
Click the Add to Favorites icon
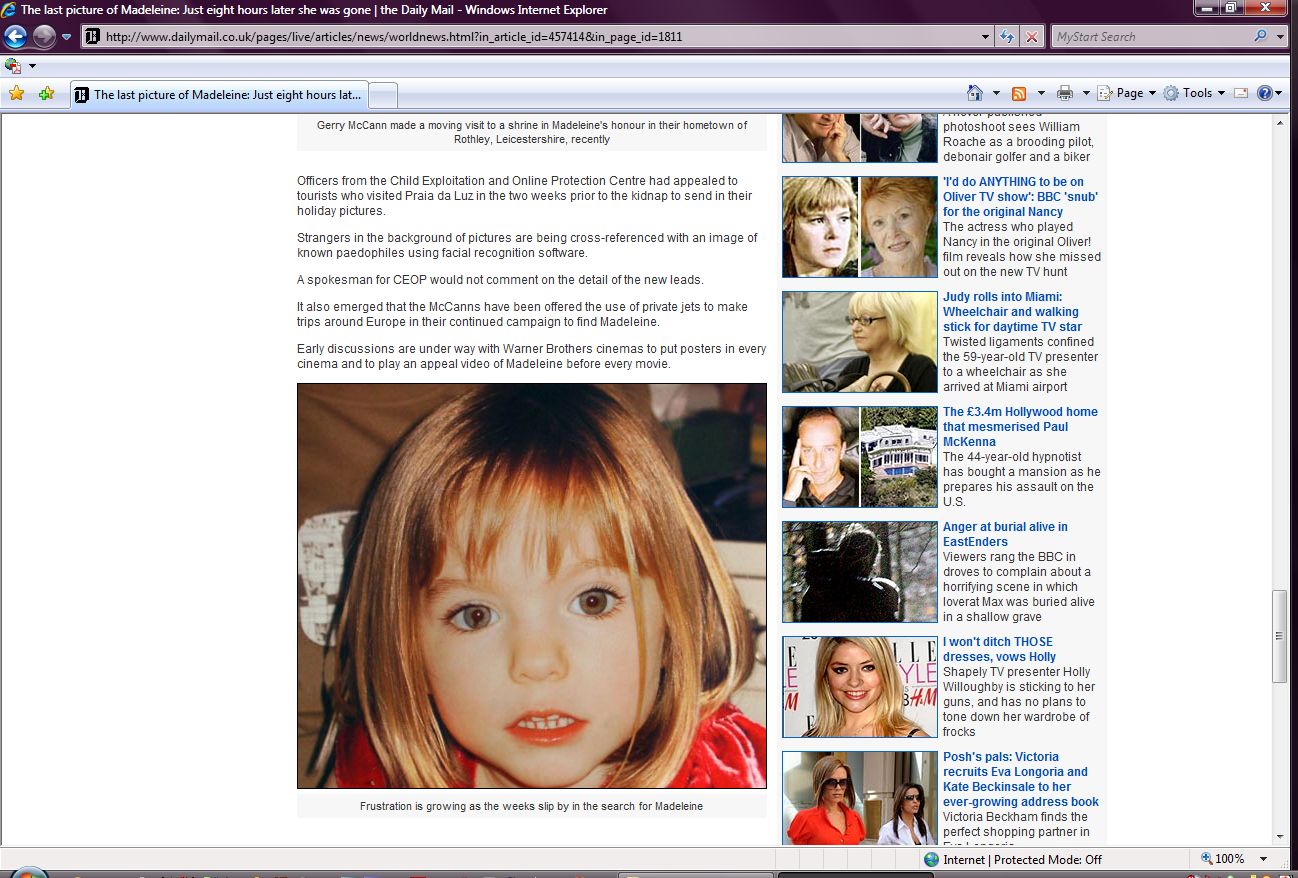click(46, 94)
